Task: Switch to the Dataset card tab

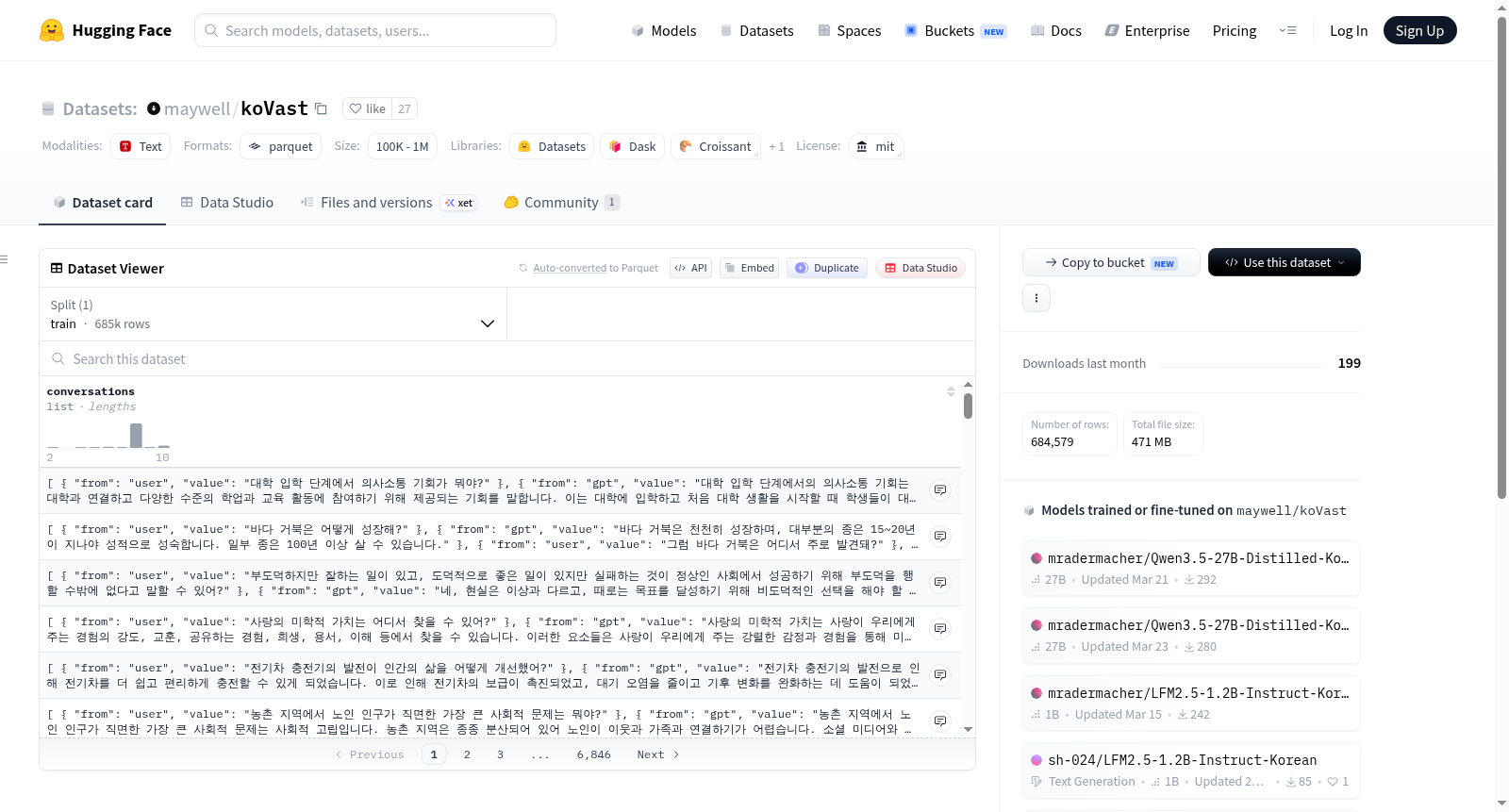Action: pos(102,202)
